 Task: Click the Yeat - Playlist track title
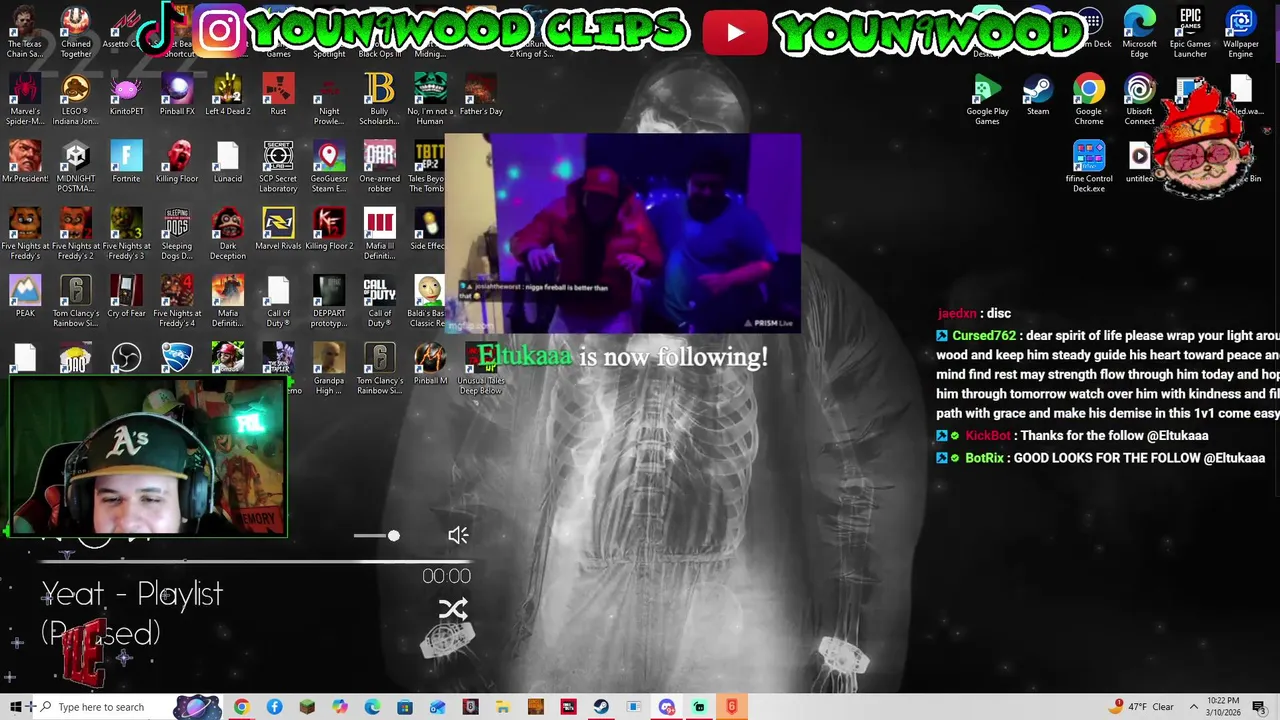[x=132, y=594]
